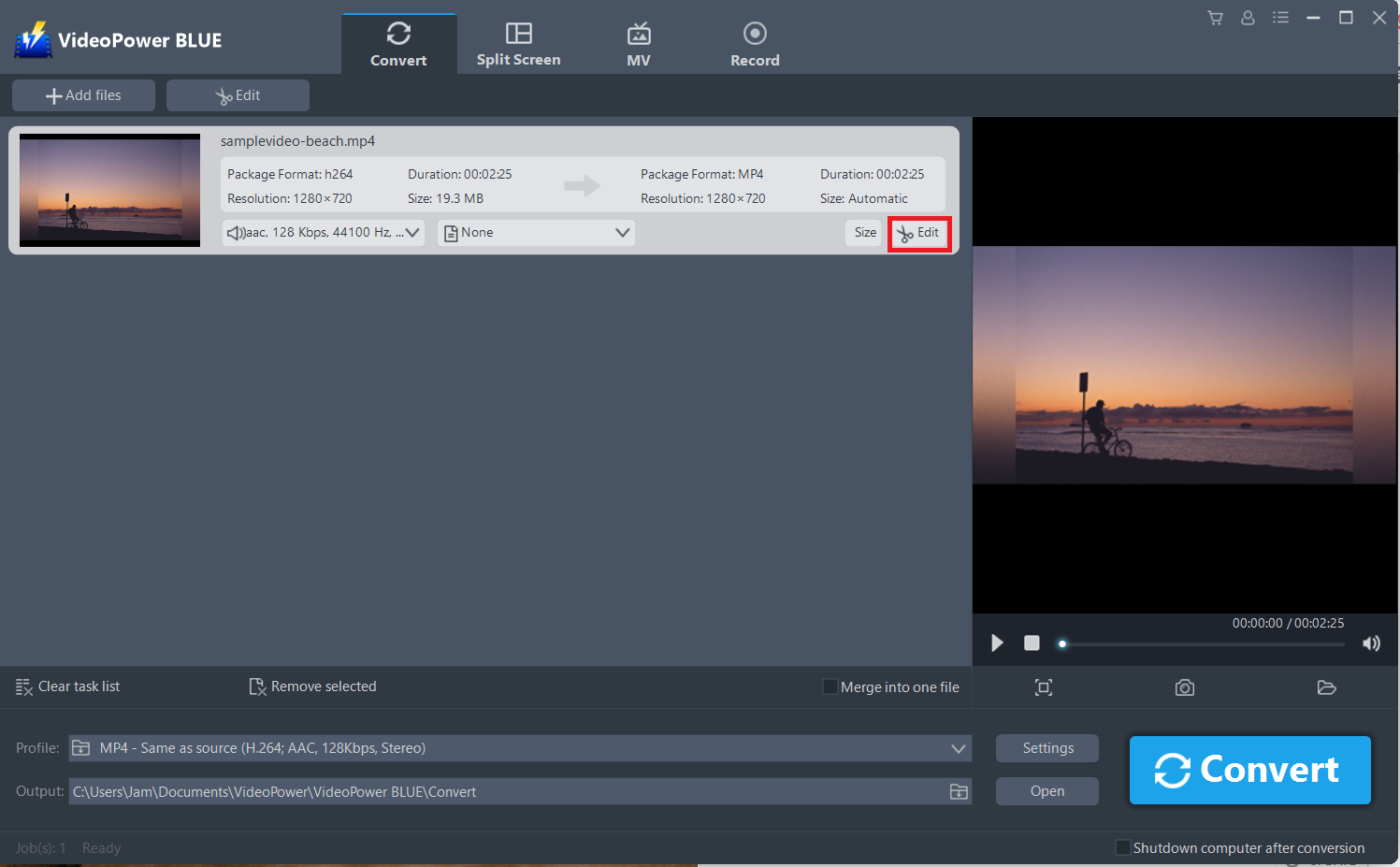1400x867 pixels.
Task: Enable Shutdown computer after conversion
Action: pyautogui.click(x=1123, y=846)
